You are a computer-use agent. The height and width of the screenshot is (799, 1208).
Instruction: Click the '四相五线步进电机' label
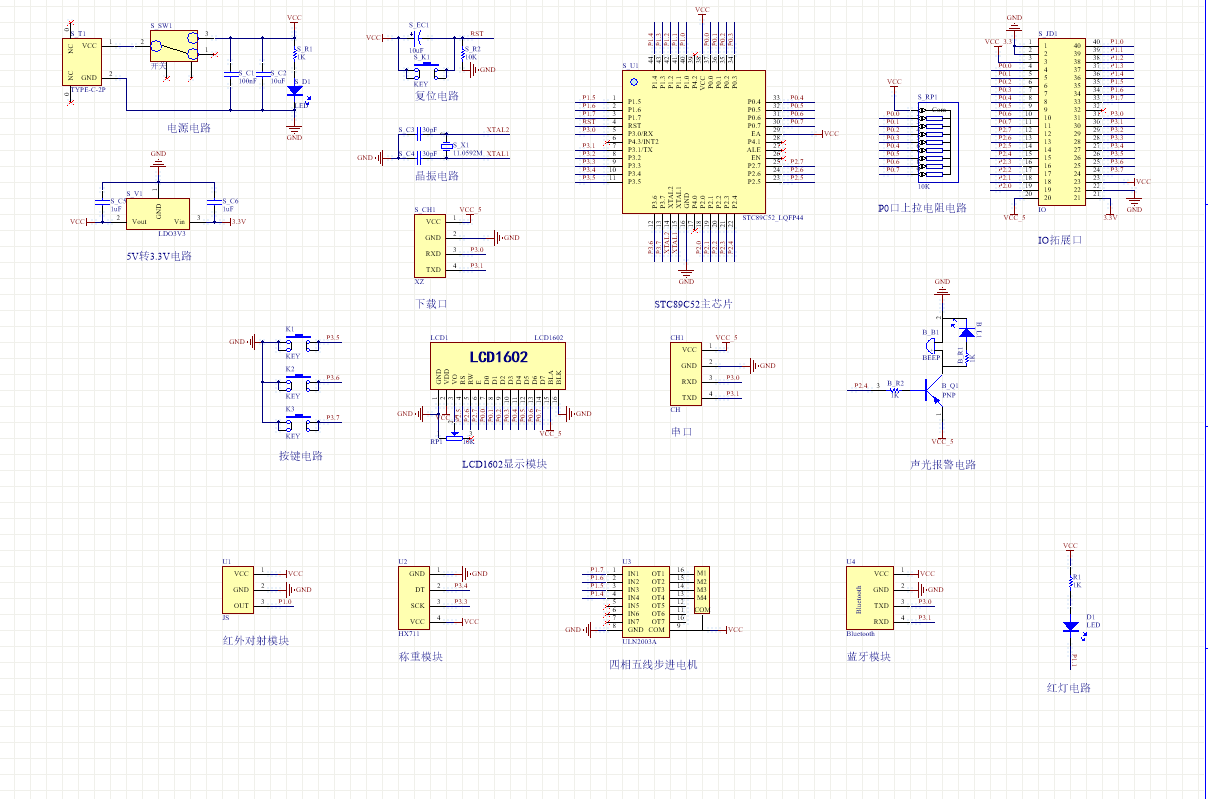click(x=653, y=664)
